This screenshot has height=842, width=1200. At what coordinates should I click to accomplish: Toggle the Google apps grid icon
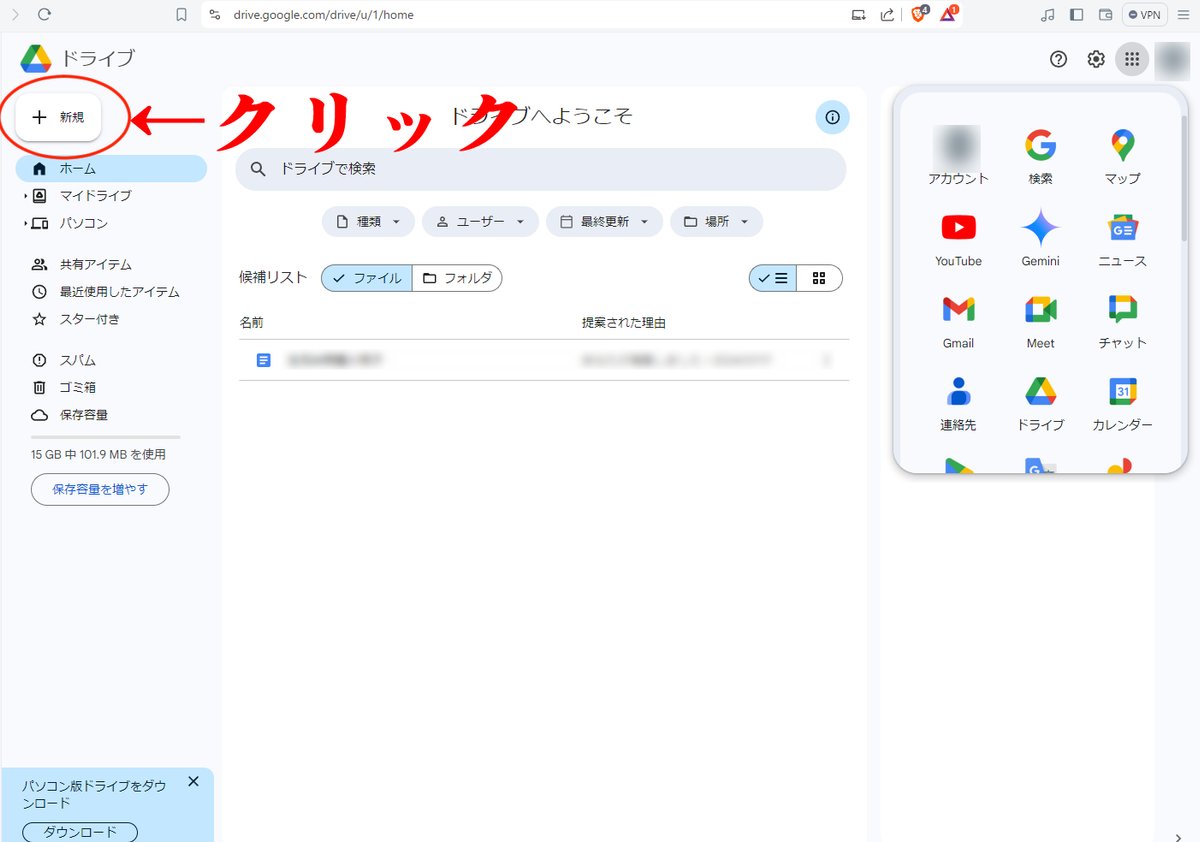1132,59
